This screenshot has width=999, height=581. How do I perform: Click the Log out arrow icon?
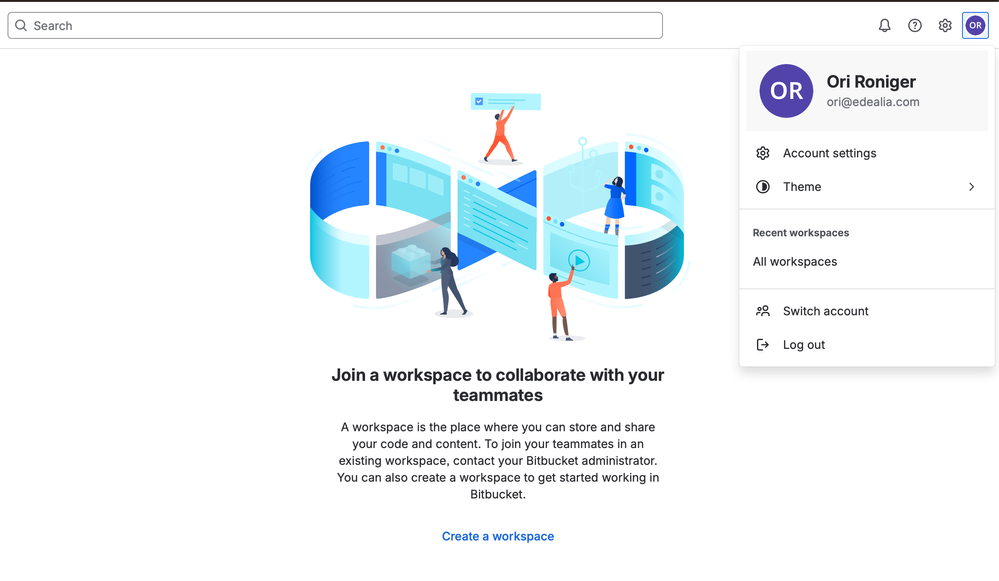pos(763,345)
